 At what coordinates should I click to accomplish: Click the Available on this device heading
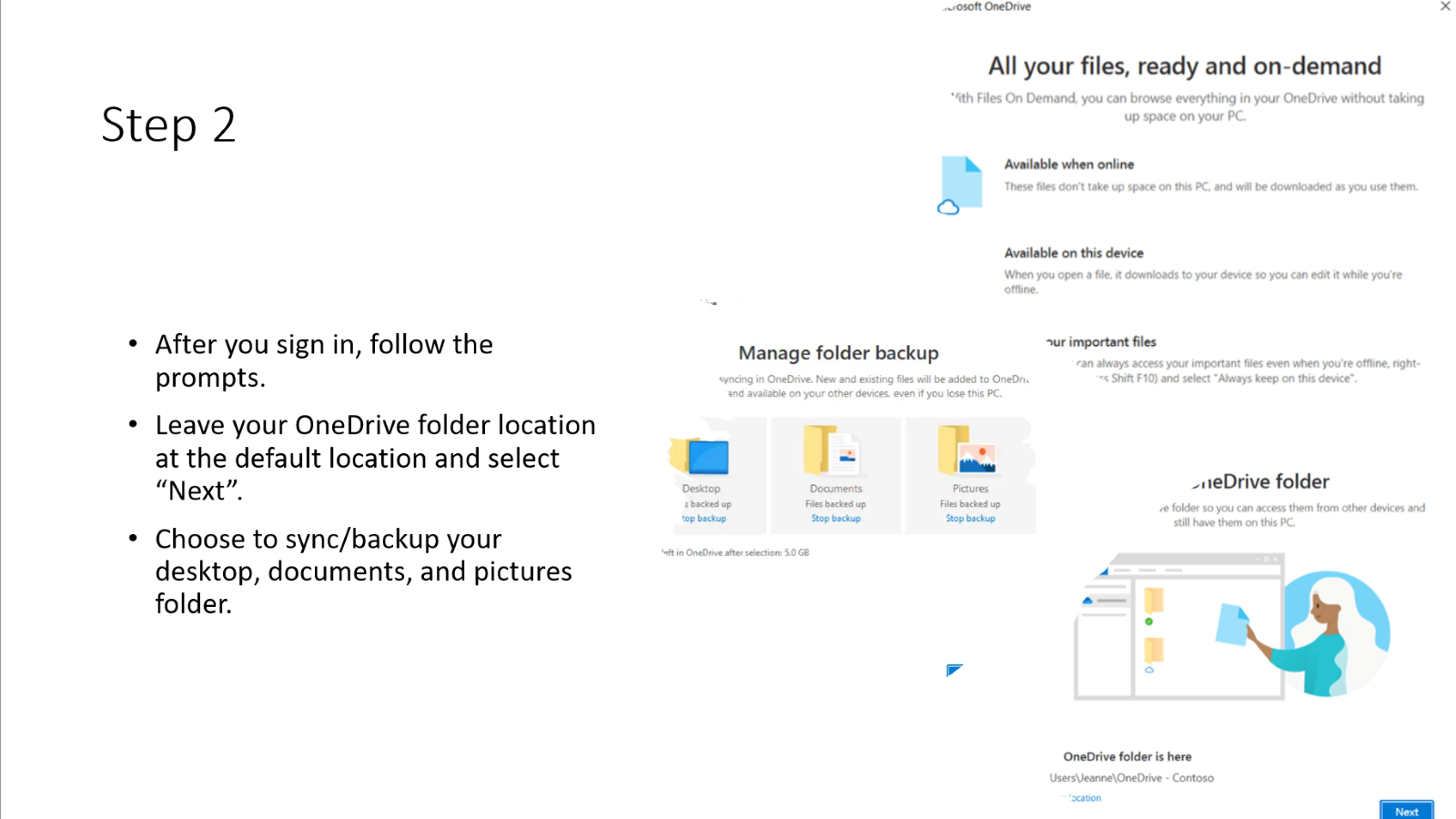[x=1074, y=253]
